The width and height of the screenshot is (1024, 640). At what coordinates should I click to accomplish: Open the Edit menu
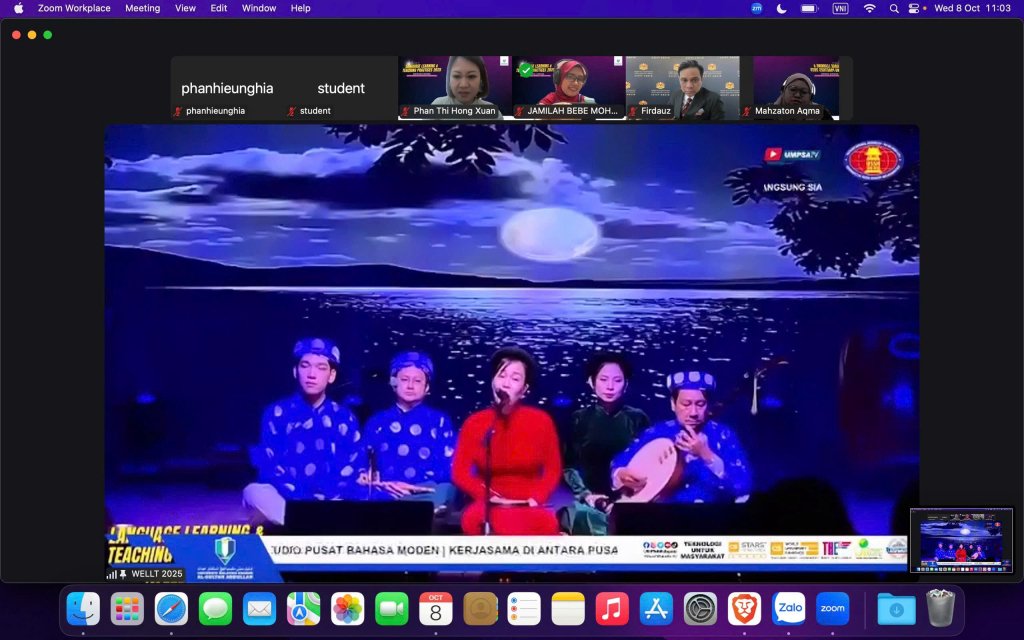pos(219,8)
